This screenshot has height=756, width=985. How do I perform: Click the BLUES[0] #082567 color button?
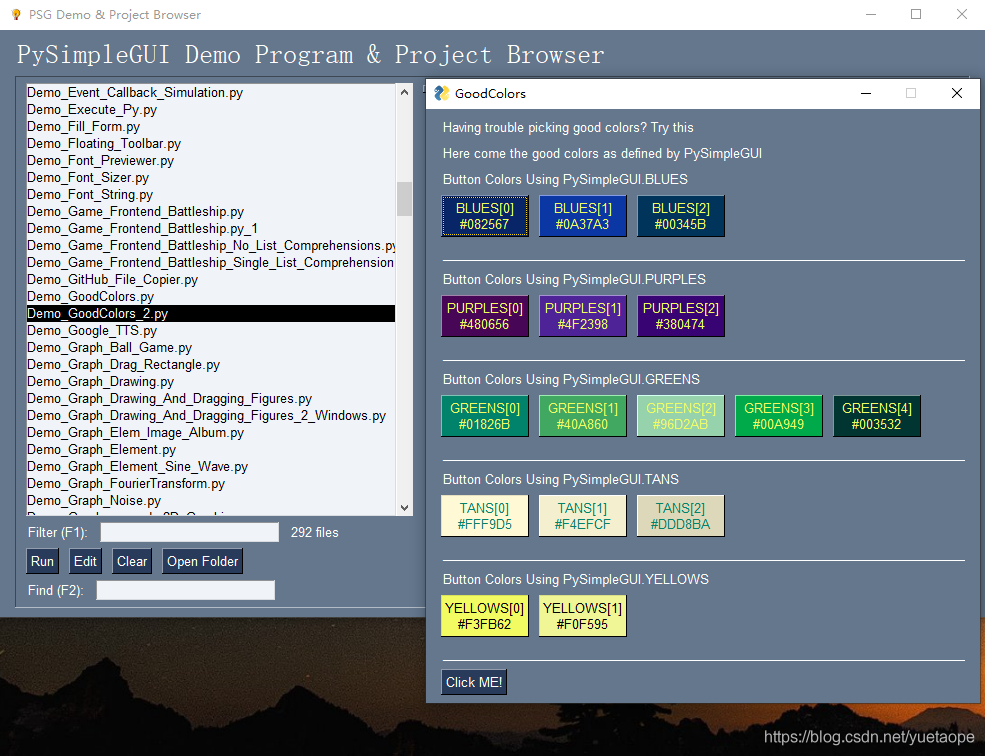[484, 216]
